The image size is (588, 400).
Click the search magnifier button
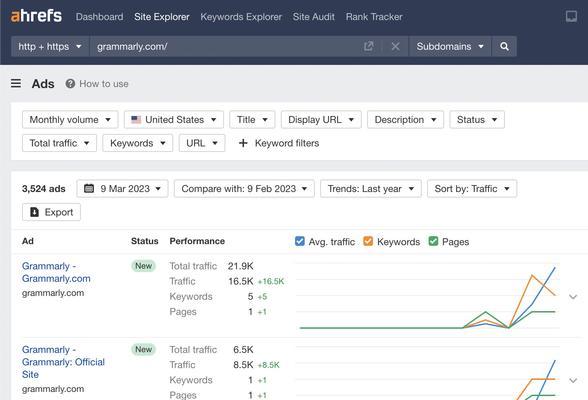pos(504,46)
